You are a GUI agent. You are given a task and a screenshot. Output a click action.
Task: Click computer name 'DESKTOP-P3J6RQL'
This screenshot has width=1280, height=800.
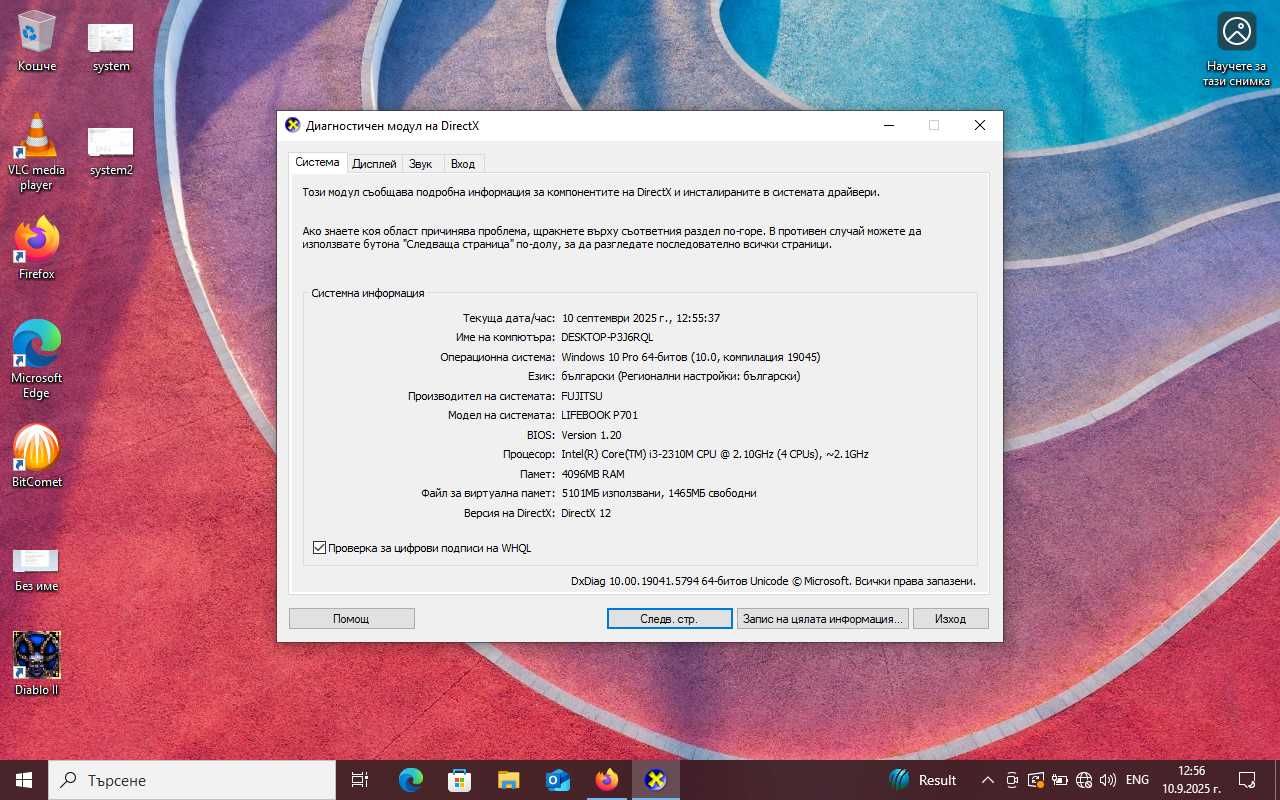click(607, 338)
